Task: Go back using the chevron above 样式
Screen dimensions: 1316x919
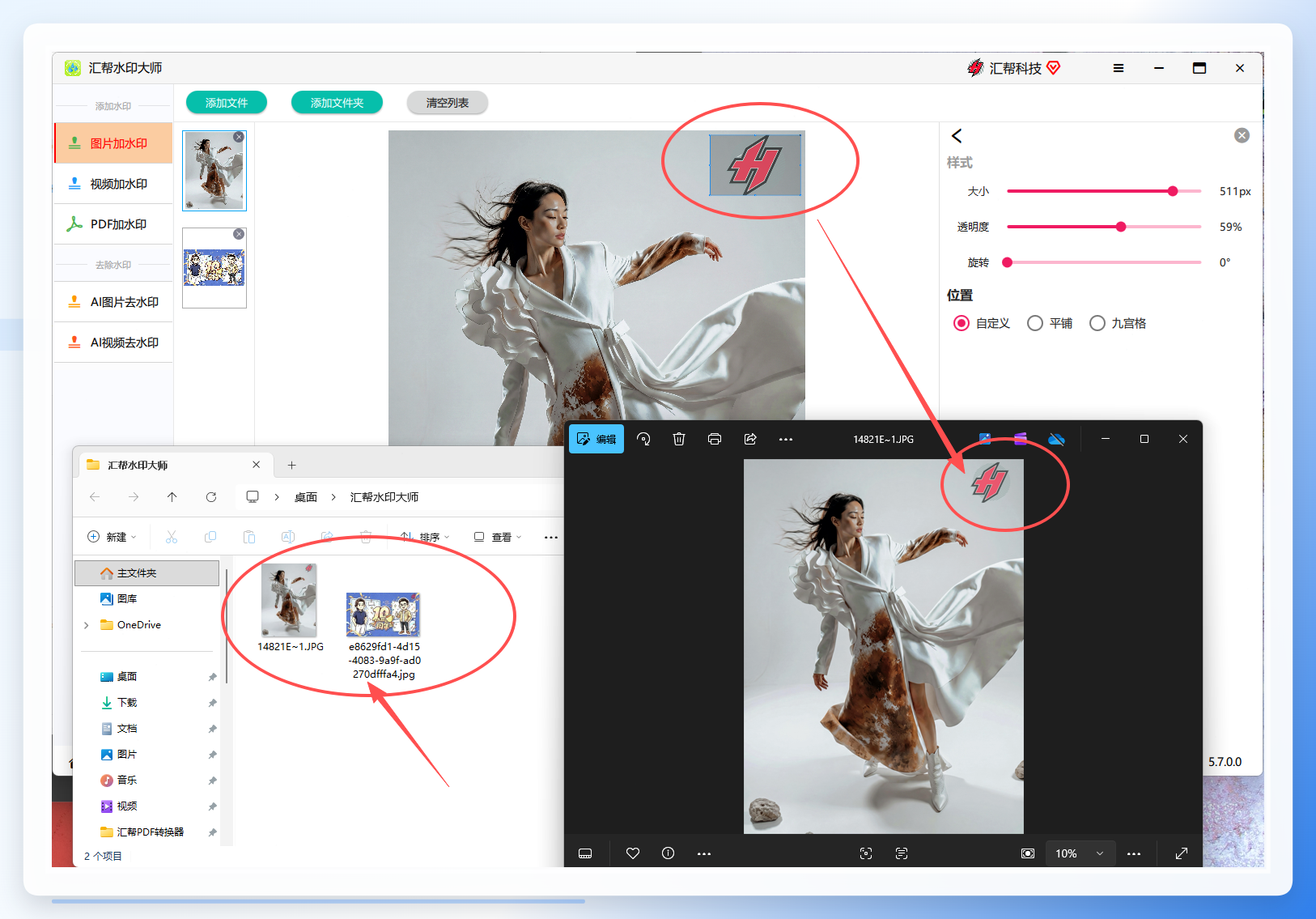Action: coord(957,136)
